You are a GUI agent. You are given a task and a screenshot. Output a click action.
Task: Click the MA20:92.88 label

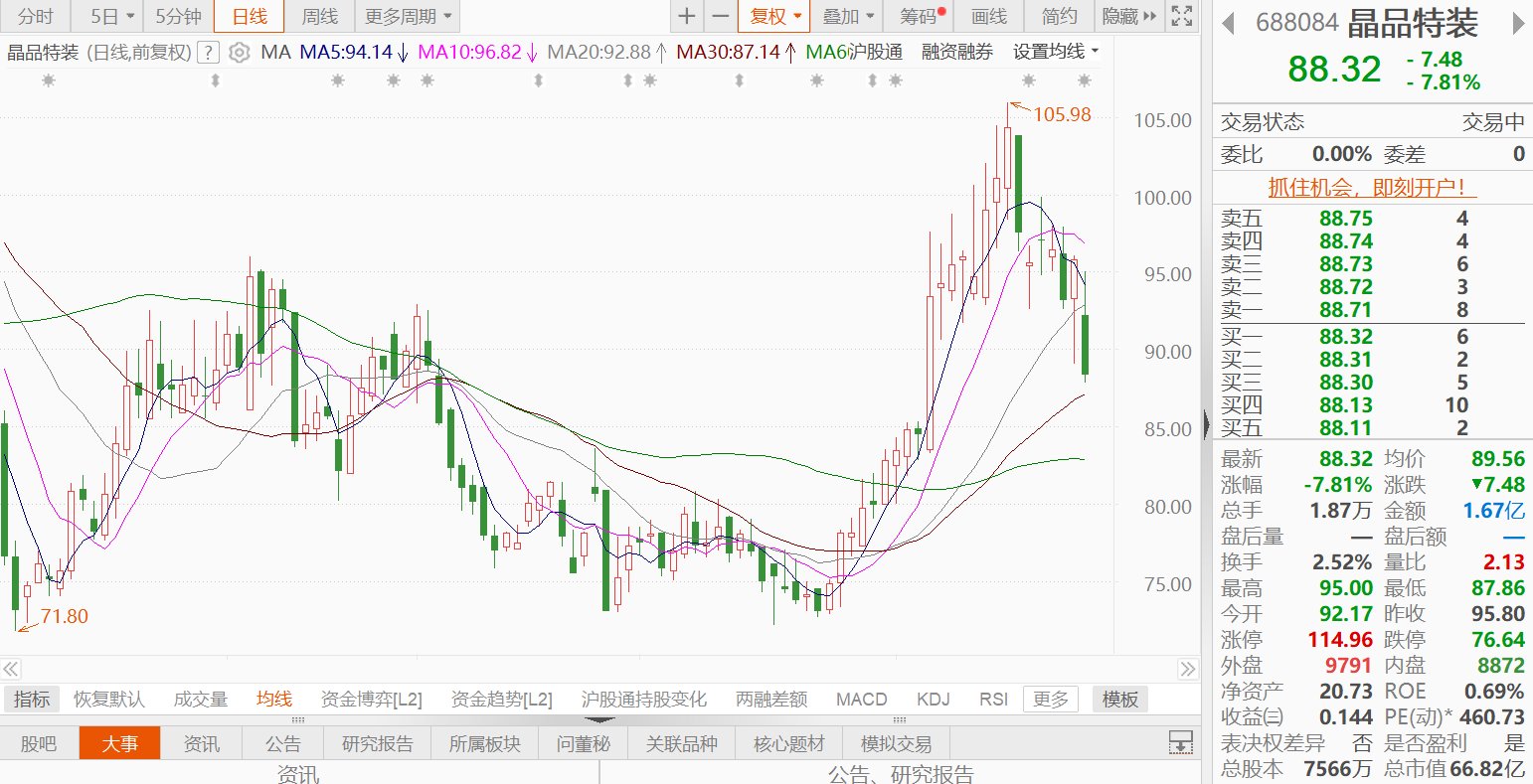(599, 52)
